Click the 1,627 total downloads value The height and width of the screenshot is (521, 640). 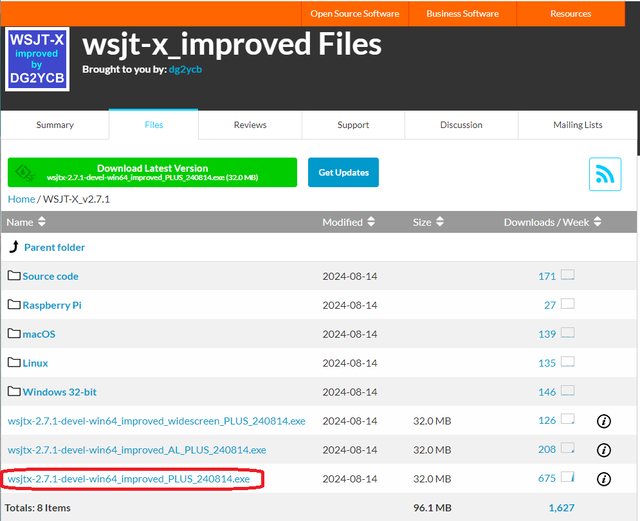tap(561, 508)
